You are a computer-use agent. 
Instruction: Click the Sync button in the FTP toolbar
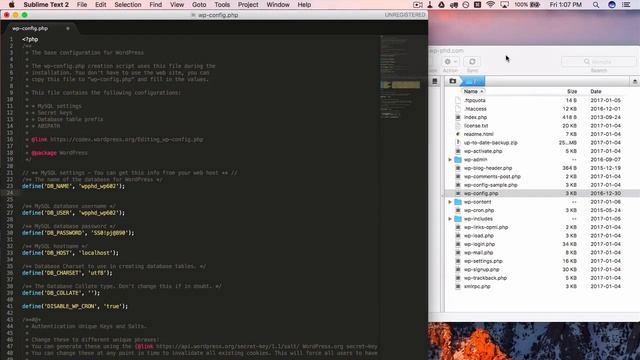pyautogui.click(x=472, y=62)
